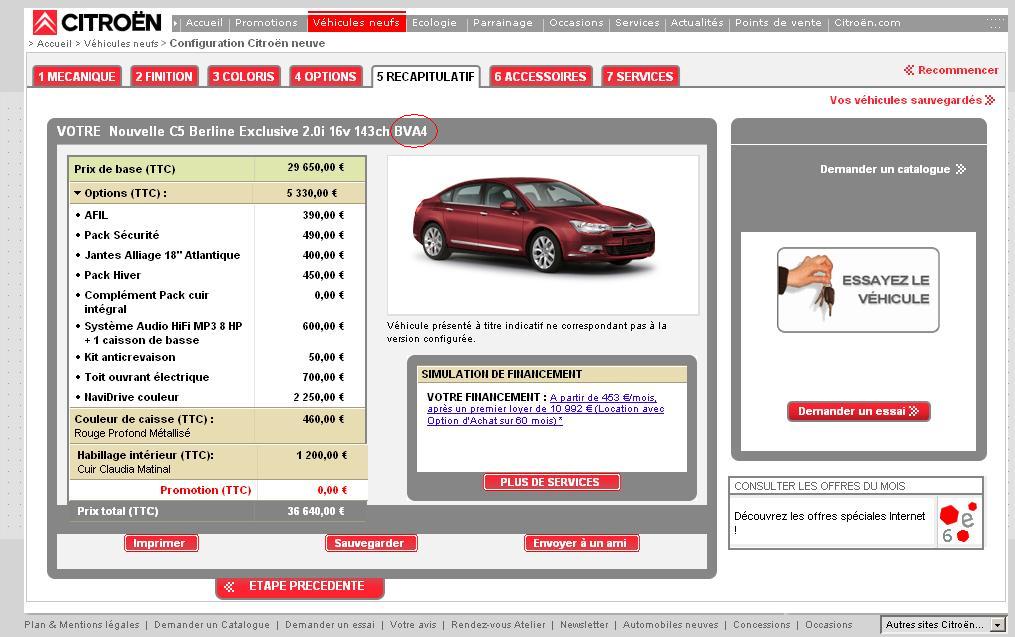
Task: Select Véhicules neufs in the top menu
Action: tap(356, 23)
